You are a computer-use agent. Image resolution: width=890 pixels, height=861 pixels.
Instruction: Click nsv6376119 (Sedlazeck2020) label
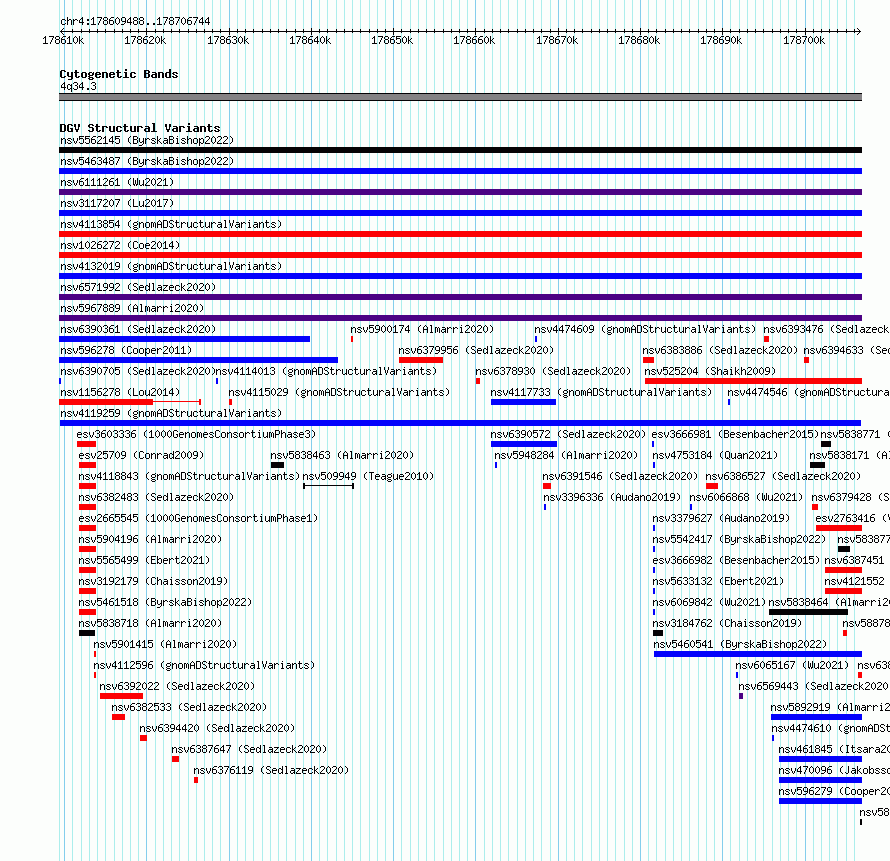click(x=271, y=770)
